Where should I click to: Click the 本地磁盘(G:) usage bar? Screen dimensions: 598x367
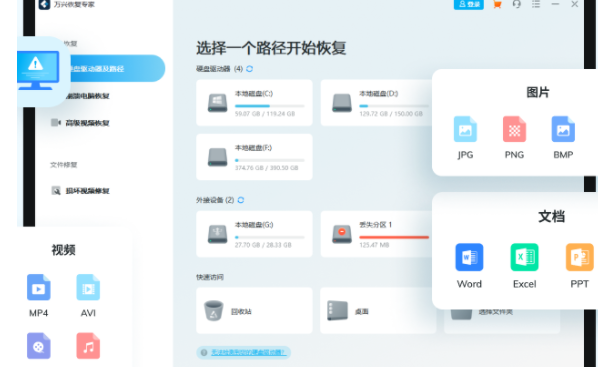[x=270, y=237]
